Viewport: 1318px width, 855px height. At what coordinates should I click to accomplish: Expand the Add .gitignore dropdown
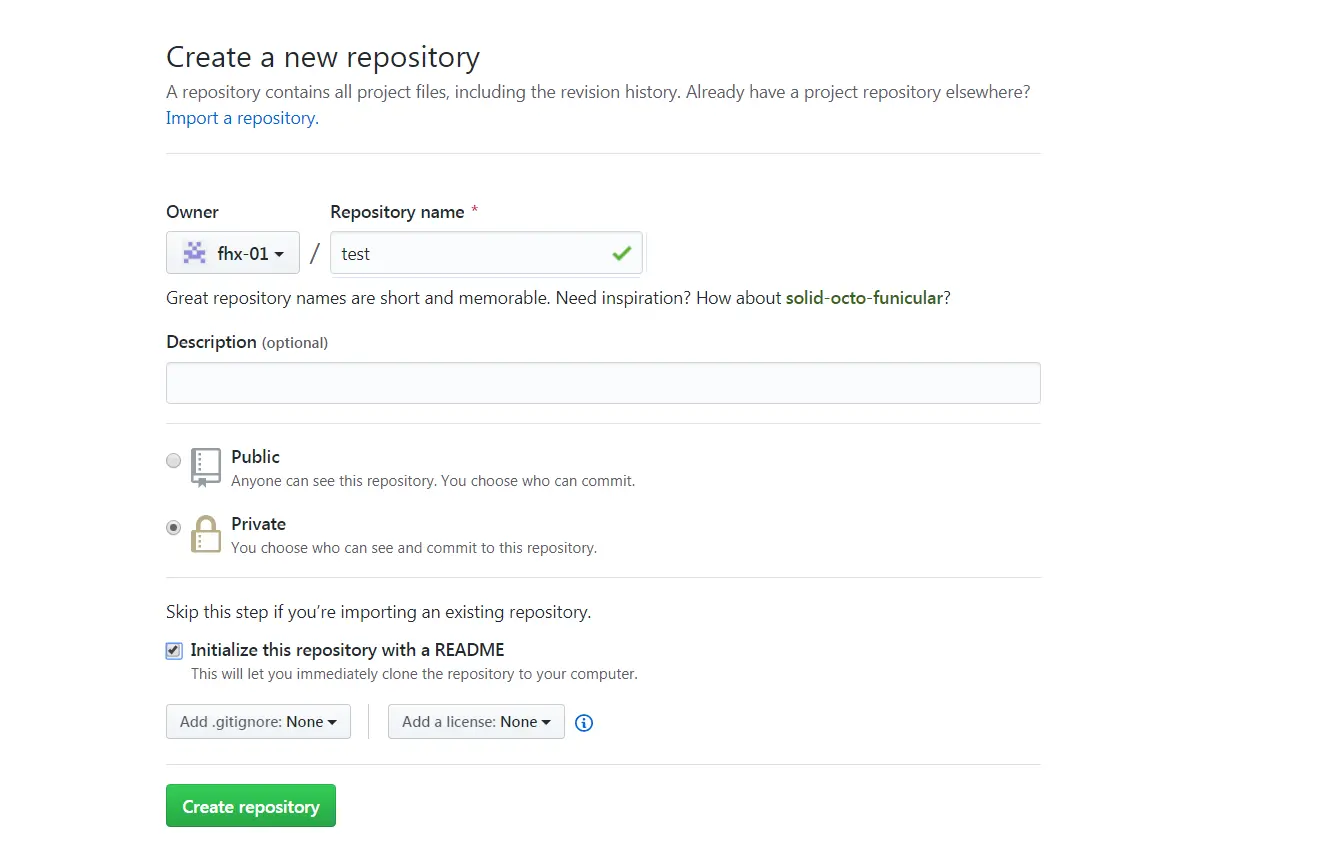click(x=258, y=722)
